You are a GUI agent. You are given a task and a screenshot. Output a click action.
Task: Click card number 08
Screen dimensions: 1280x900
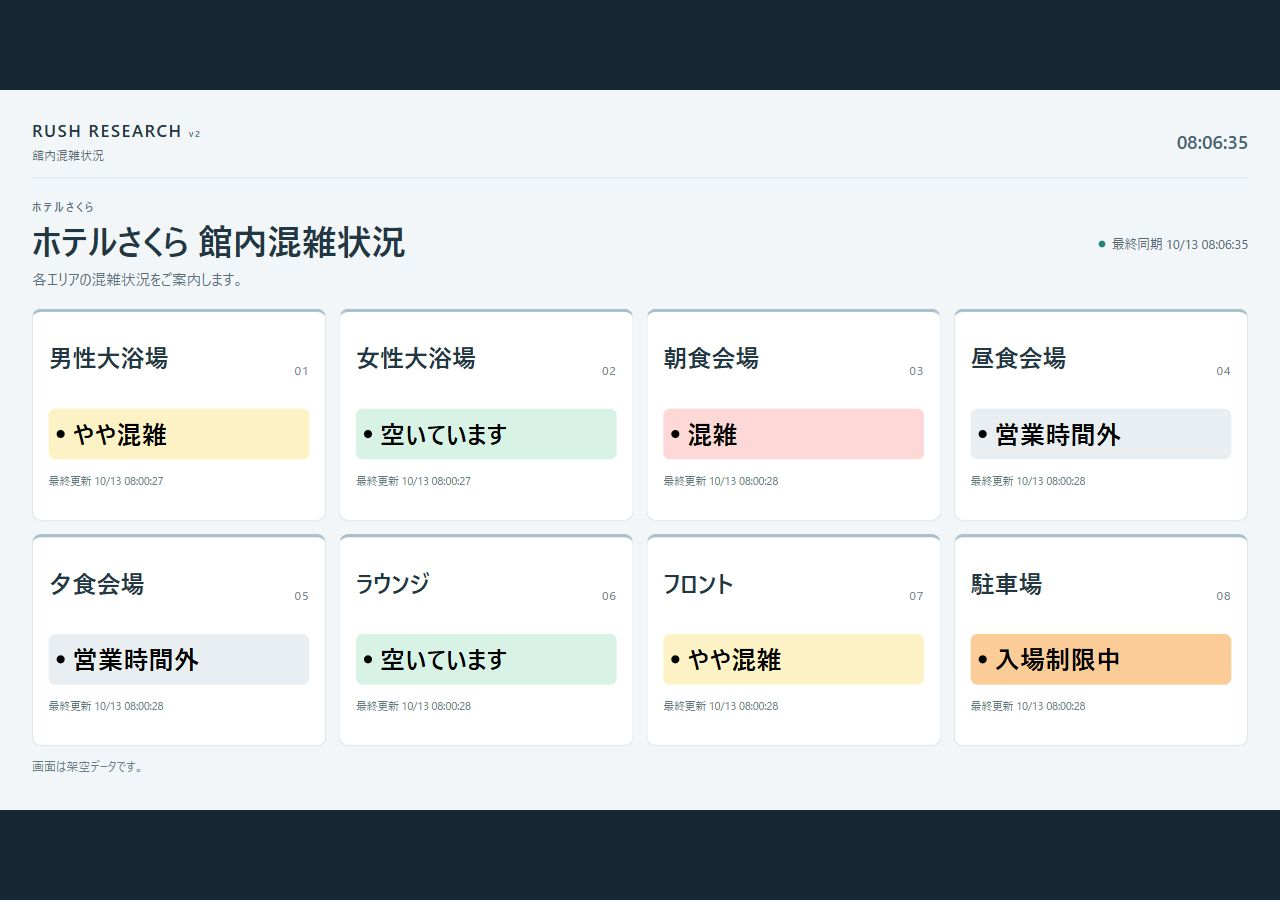click(1223, 596)
